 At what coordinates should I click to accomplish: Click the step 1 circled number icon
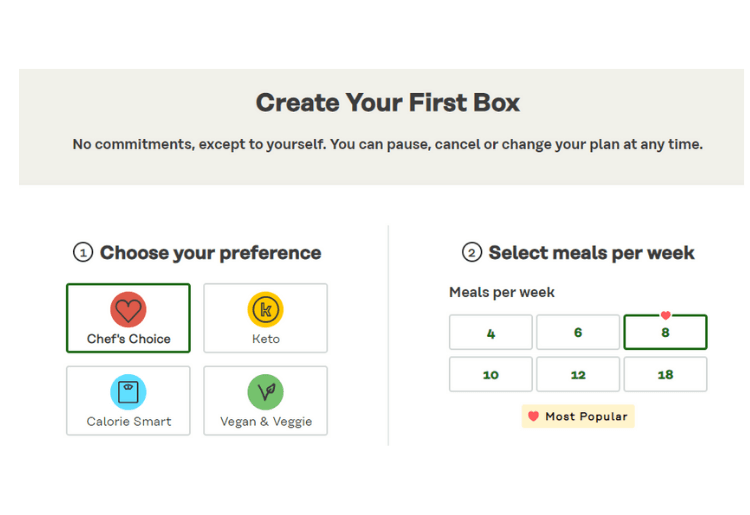click(x=83, y=253)
